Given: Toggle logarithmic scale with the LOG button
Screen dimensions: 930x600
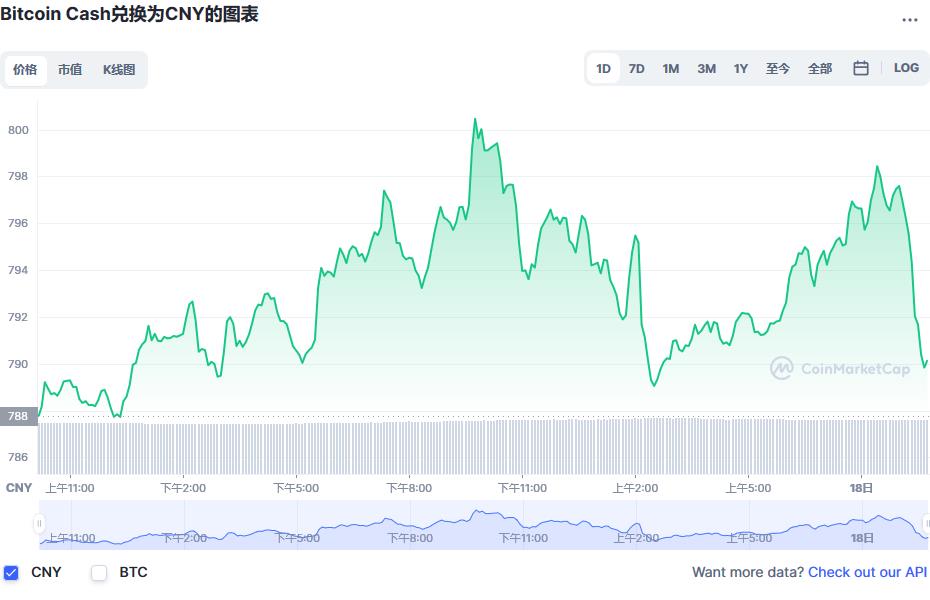Looking at the screenshot, I should pos(906,67).
